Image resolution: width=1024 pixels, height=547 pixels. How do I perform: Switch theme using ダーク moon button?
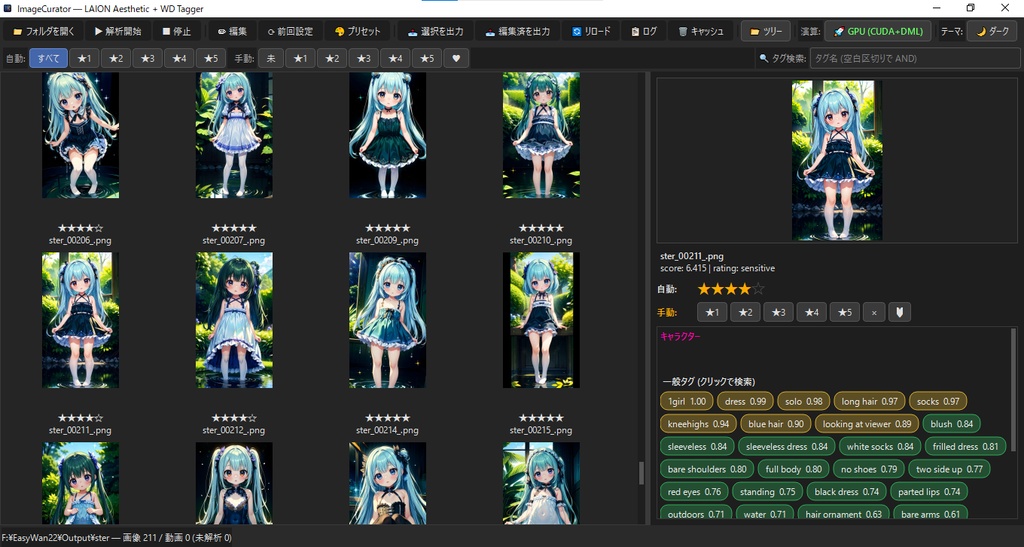992,31
